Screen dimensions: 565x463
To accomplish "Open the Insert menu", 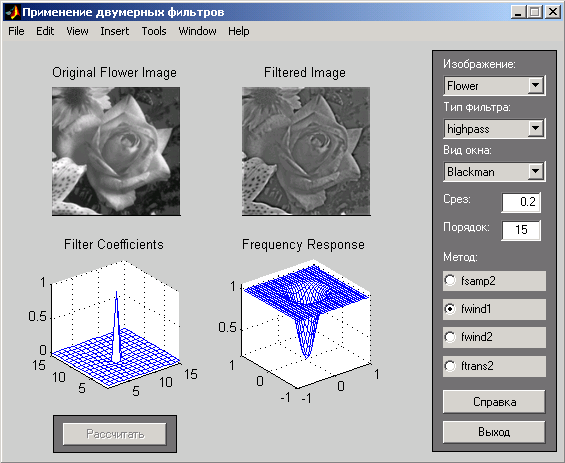I will pos(115,31).
